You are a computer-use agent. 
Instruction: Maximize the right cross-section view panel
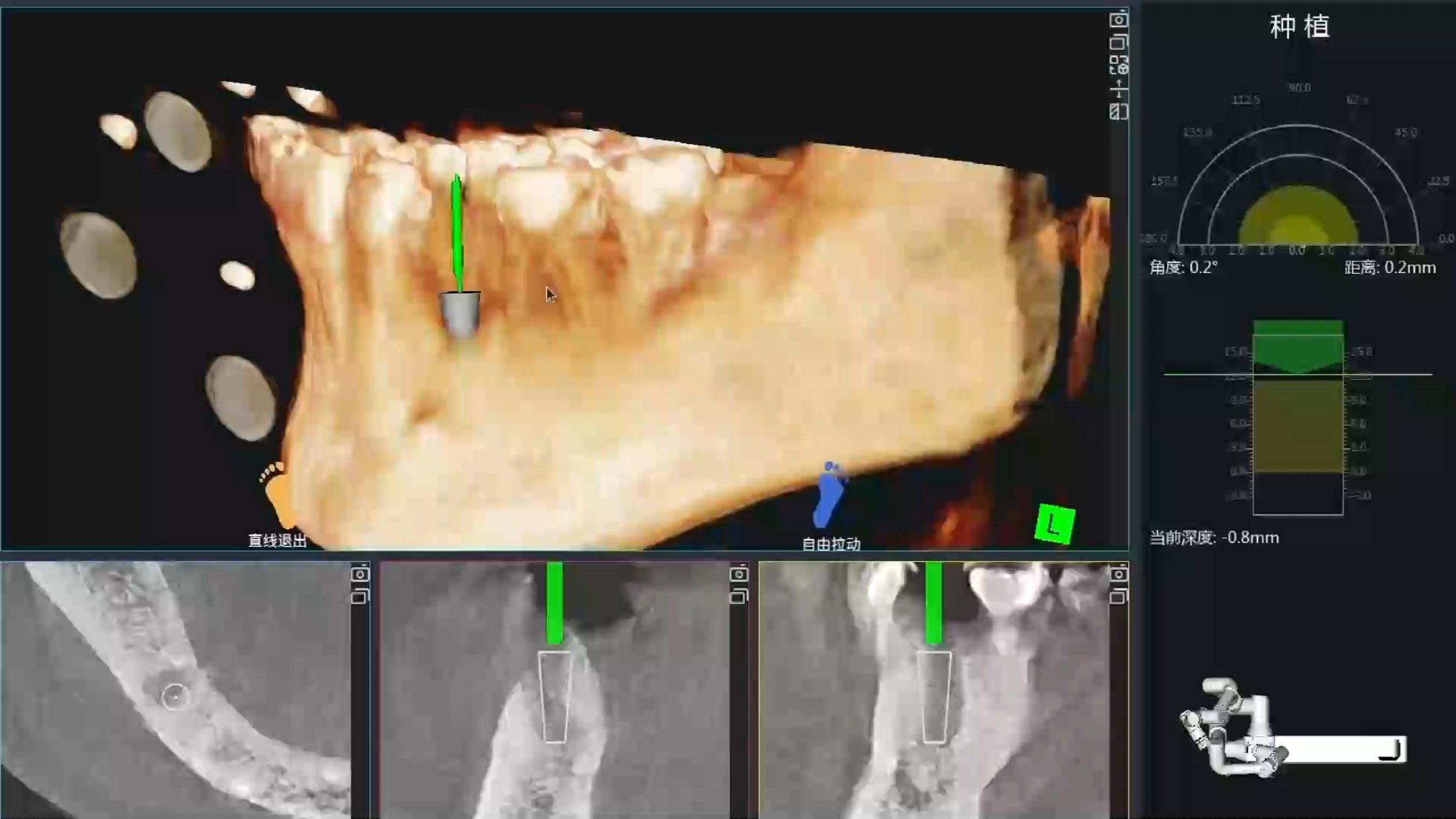(1118, 597)
